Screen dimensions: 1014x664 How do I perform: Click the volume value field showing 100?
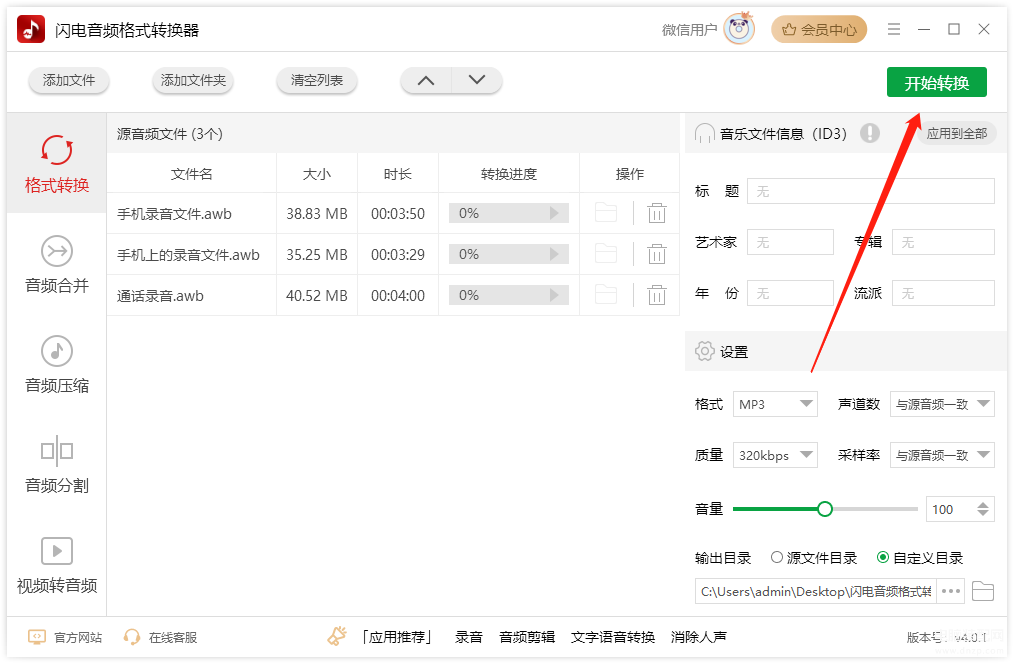[951, 509]
